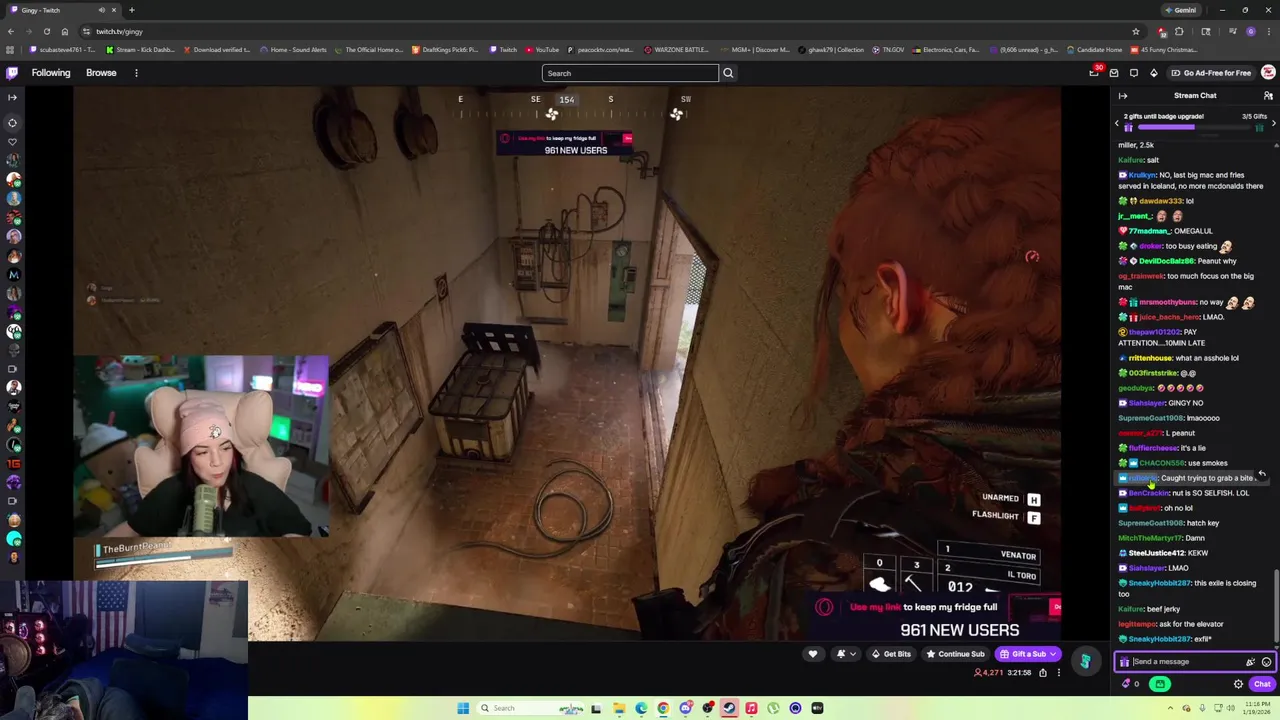
Task: Open the bookmarks apps grid icon
Action: [x=11, y=49]
